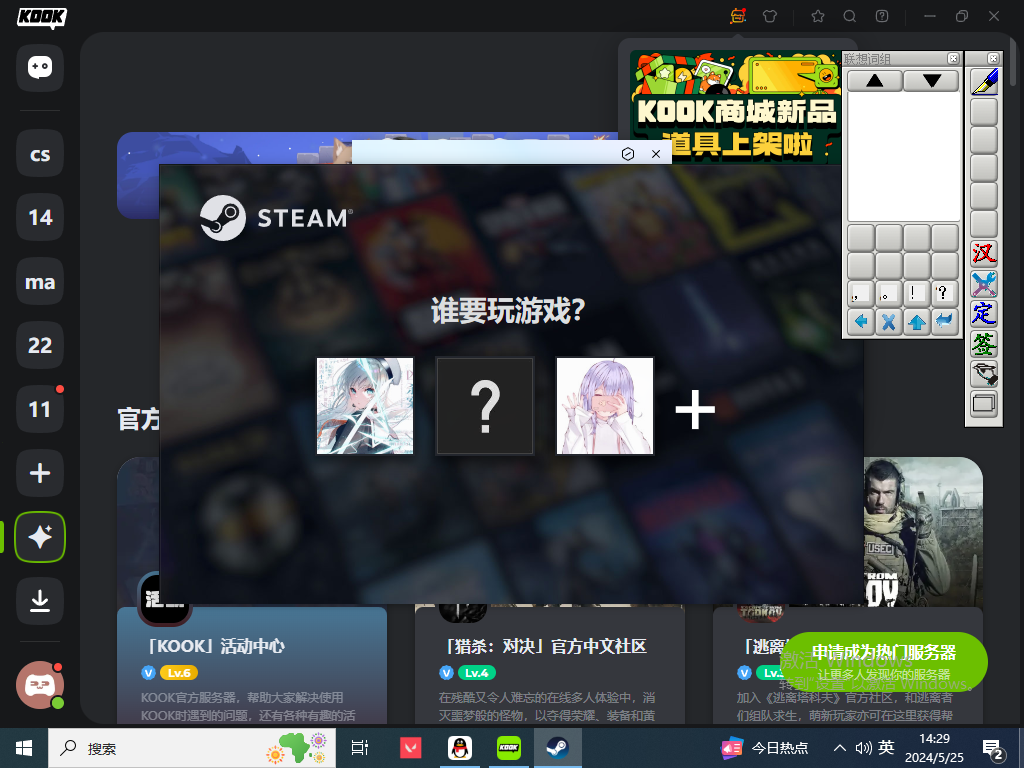1024x768 pixels.
Task: Open 今日热点 news widget on taskbar
Action: (765, 748)
